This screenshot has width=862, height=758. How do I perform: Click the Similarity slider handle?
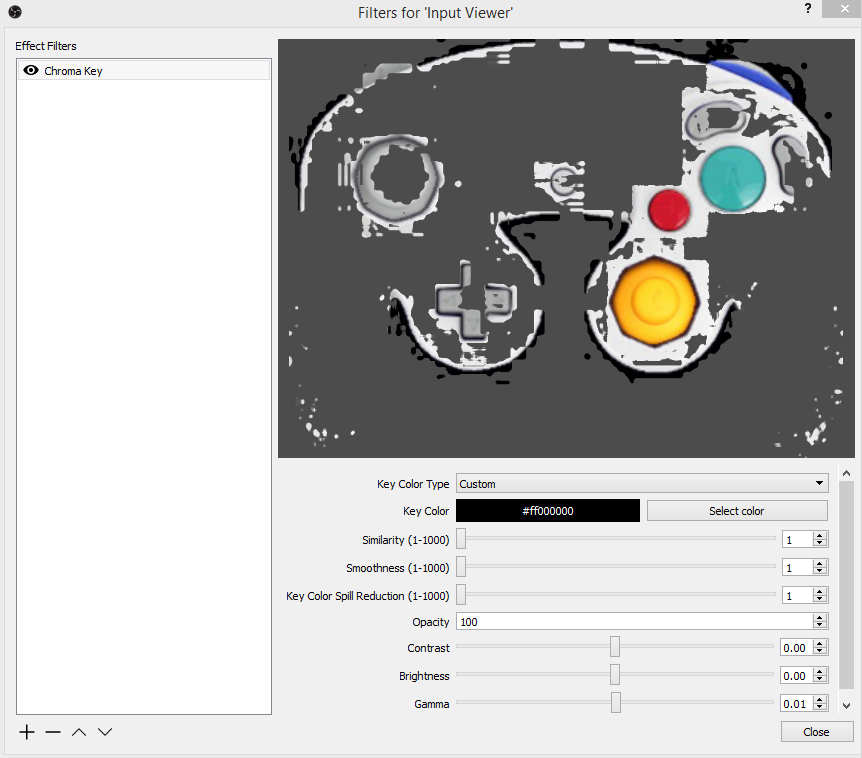tap(461, 539)
